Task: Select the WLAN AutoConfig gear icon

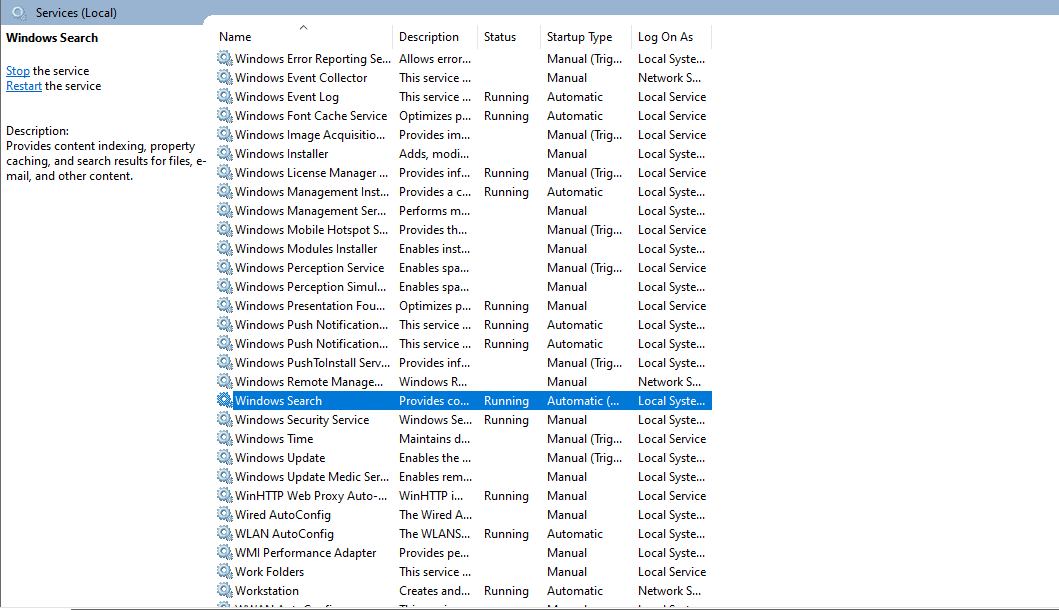Action: pyautogui.click(x=224, y=533)
